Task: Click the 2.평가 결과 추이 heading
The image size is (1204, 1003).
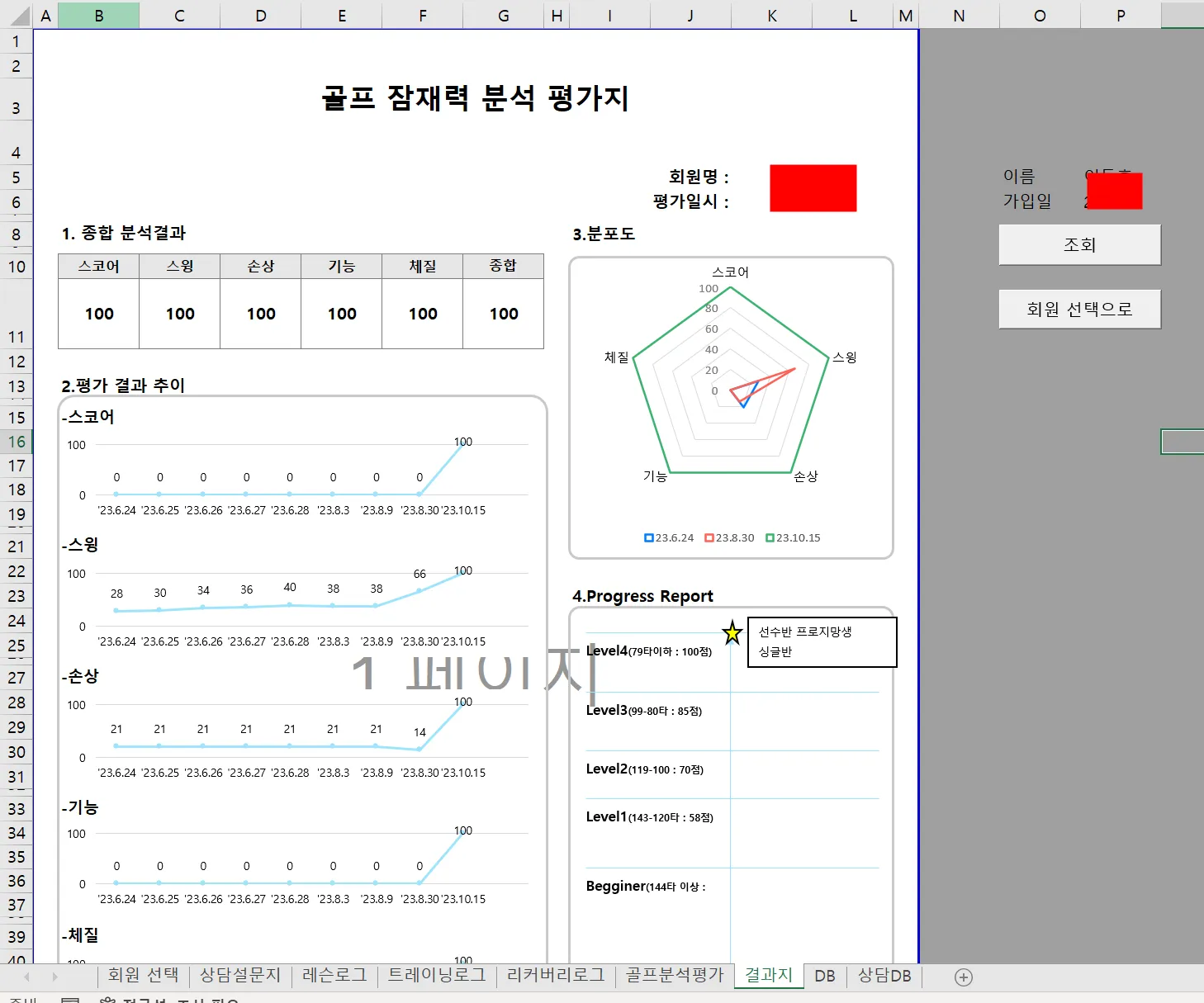Action: tap(123, 386)
